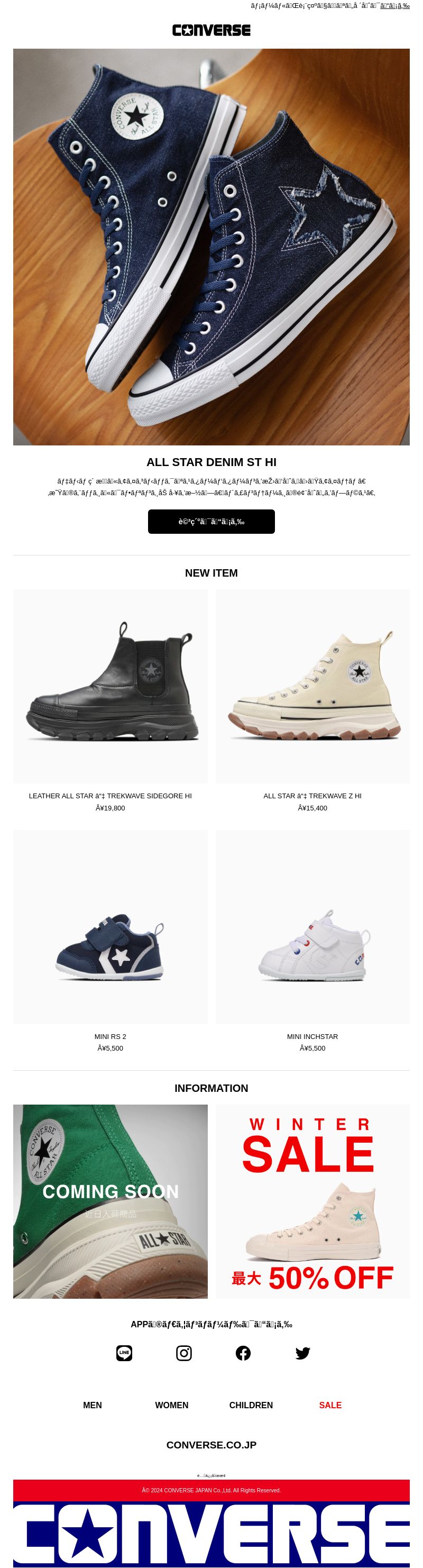423x1568 pixels.
Task: View the cream All Star Trekwave Z HI image
Action: [312, 686]
